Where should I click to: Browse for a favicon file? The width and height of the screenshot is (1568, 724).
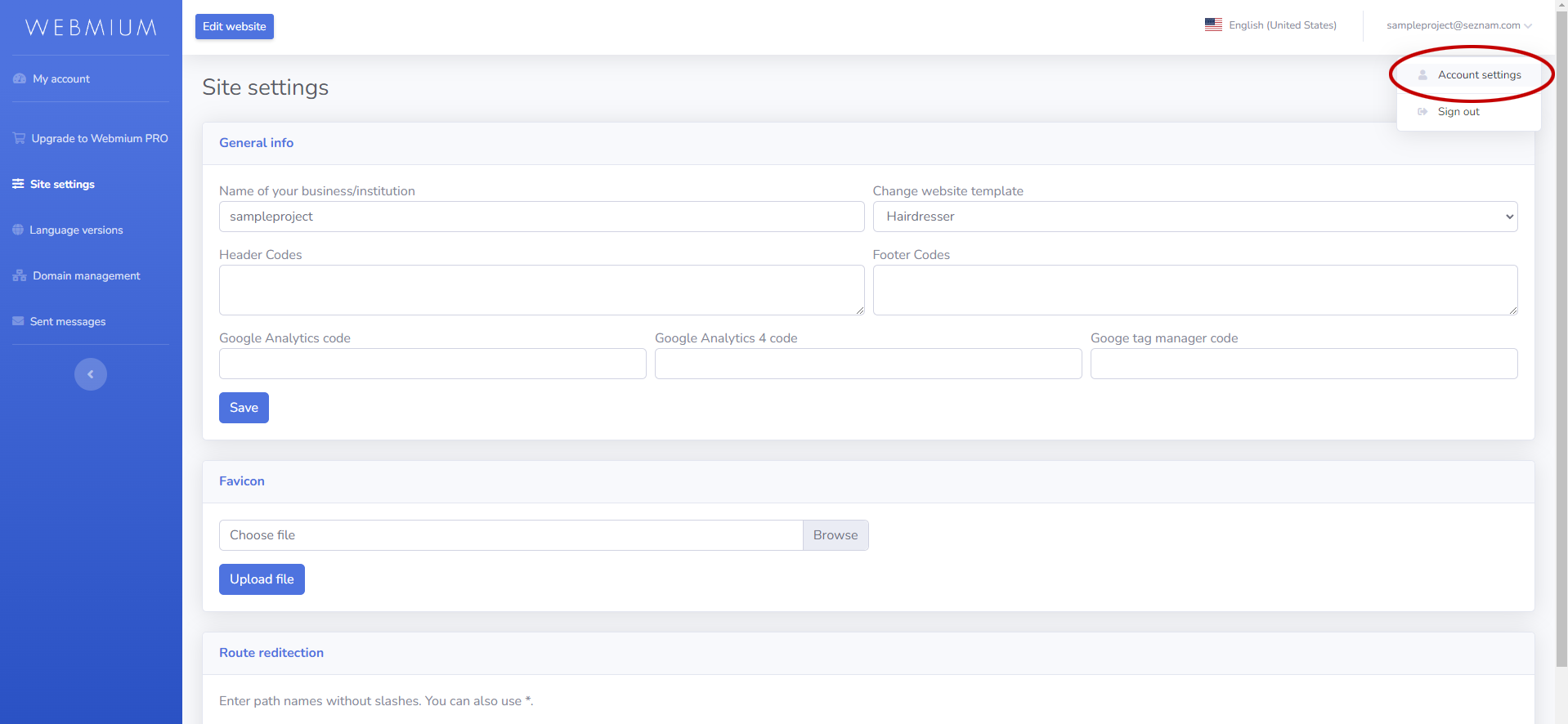point(835,535)
